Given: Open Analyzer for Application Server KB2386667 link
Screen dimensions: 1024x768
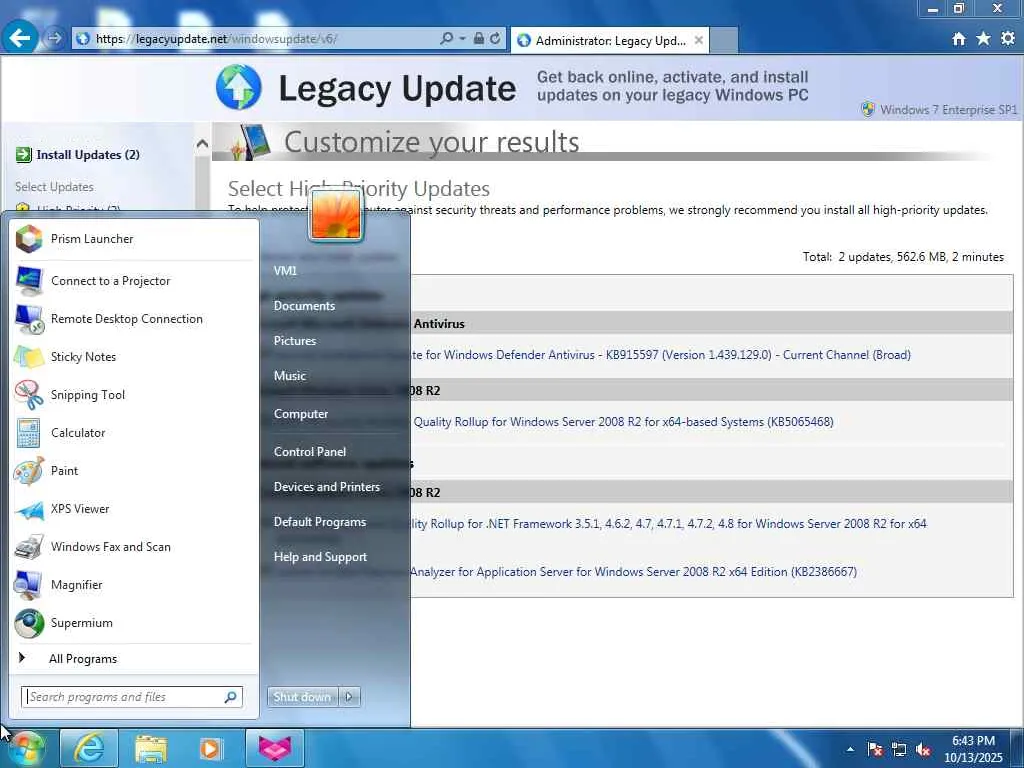Looking at the screenshot, I should pyautogui.click(x=633, y=572).
